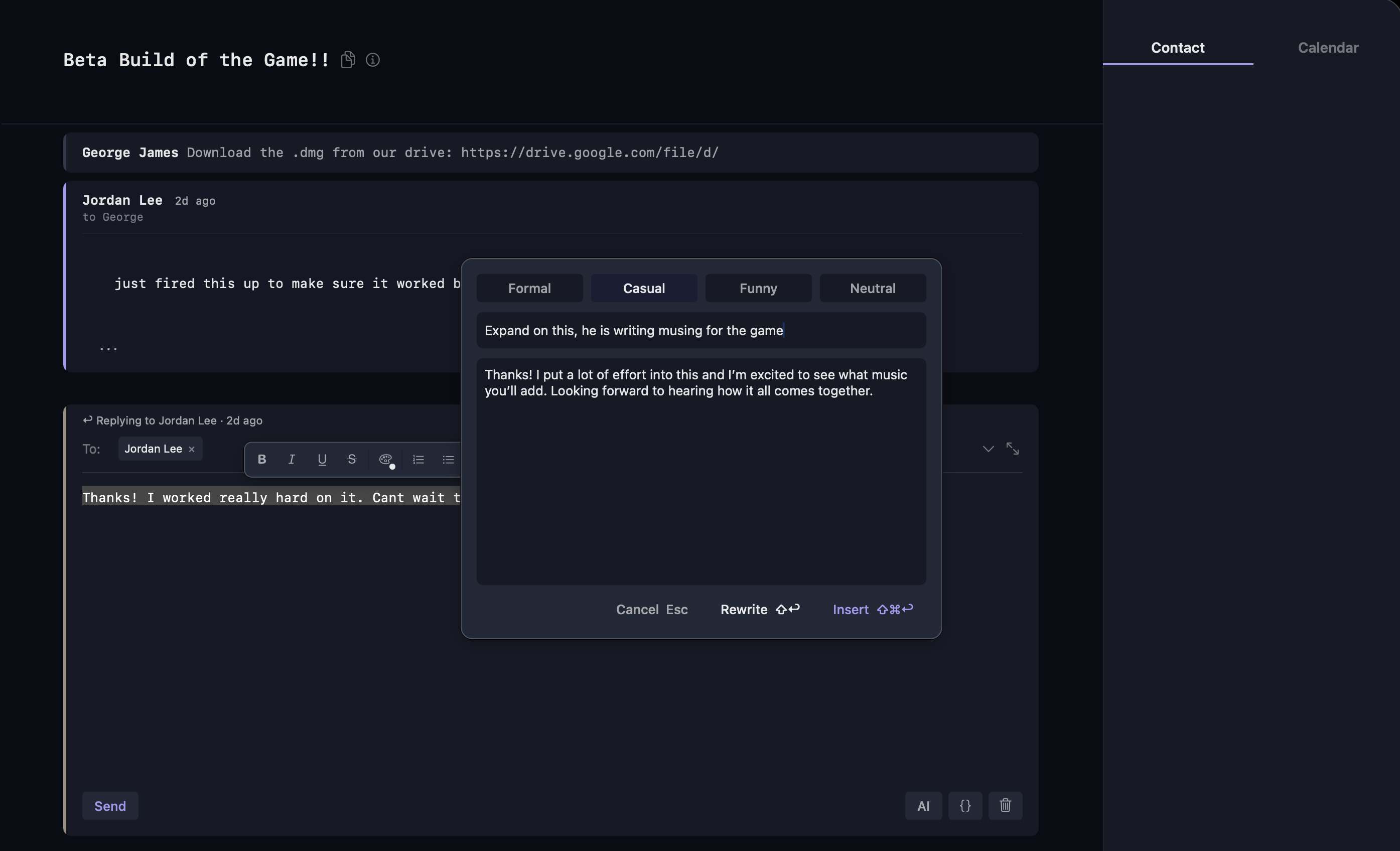Screen dimensions: 1400x851
Task: Send the reply to Jordan Lee
Action: (x=110, y=806)
